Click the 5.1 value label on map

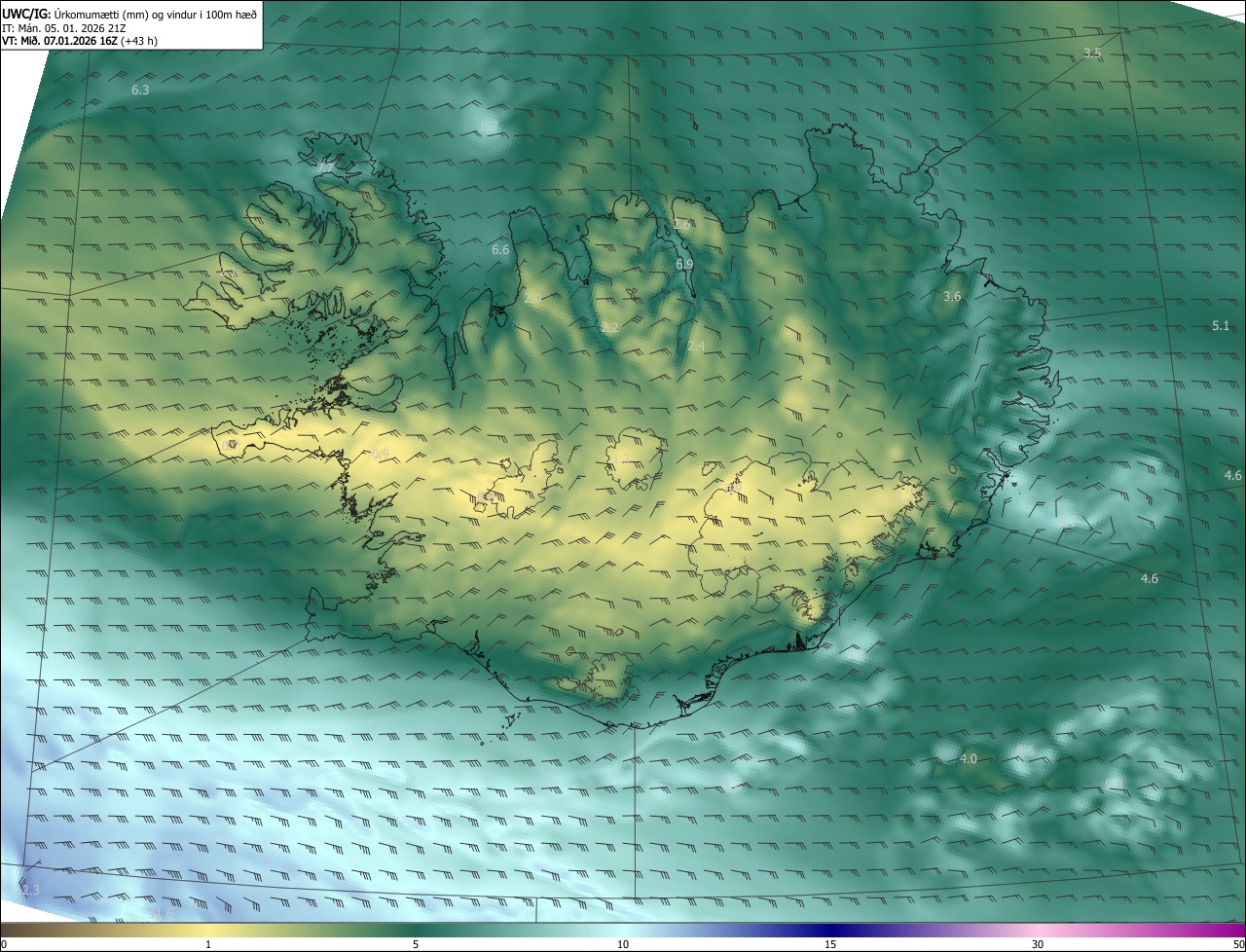tap(1221, 325)
